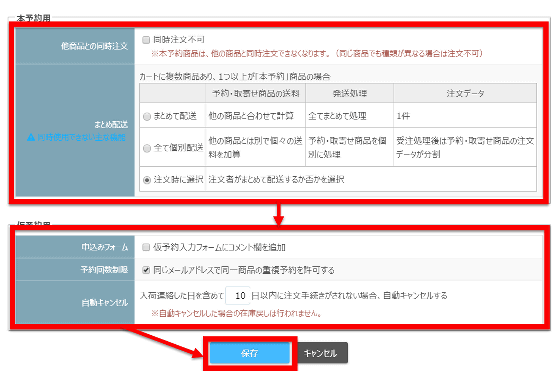Choose the 全て個別配送 radio option
This screenshot has height=371, width=560.
click(x=147, y=148)
